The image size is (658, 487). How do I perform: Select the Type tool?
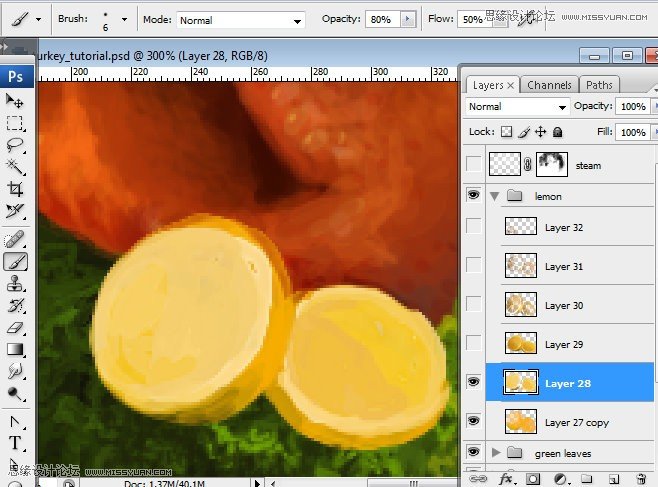[x=15, y=443]
